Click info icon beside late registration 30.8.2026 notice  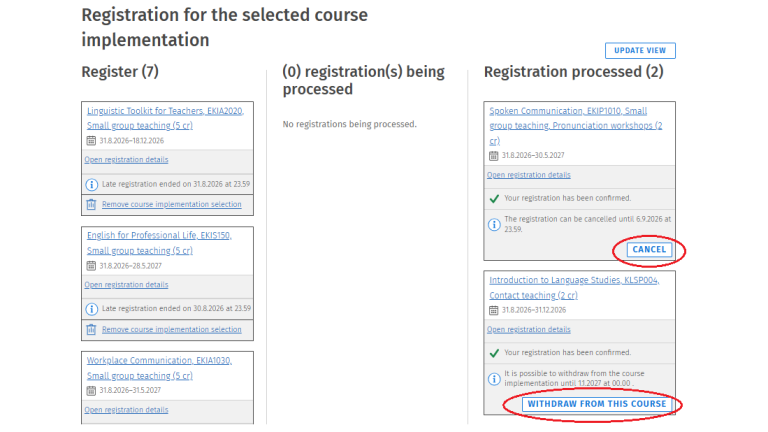(92, 309)
